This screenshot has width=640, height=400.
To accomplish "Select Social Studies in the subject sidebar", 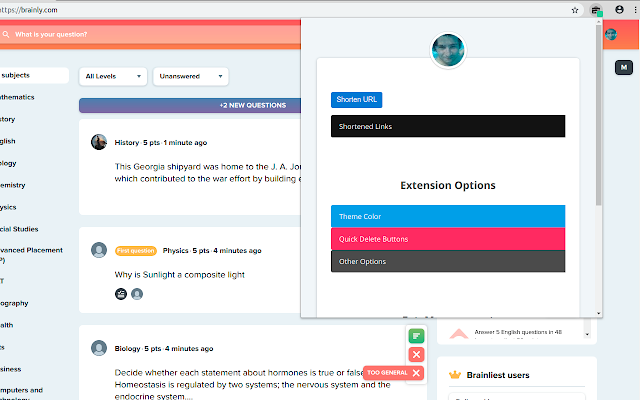I will click(x=19, y=229).
